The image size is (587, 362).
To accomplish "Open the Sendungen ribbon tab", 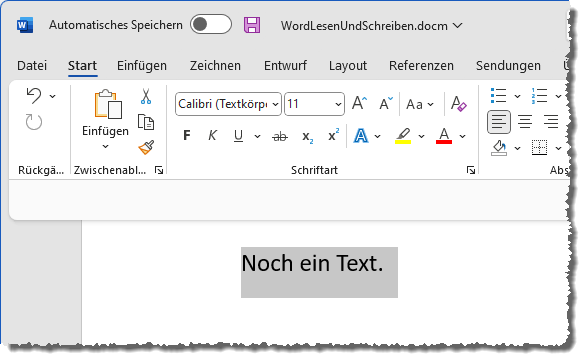I will tap(508, 66).
